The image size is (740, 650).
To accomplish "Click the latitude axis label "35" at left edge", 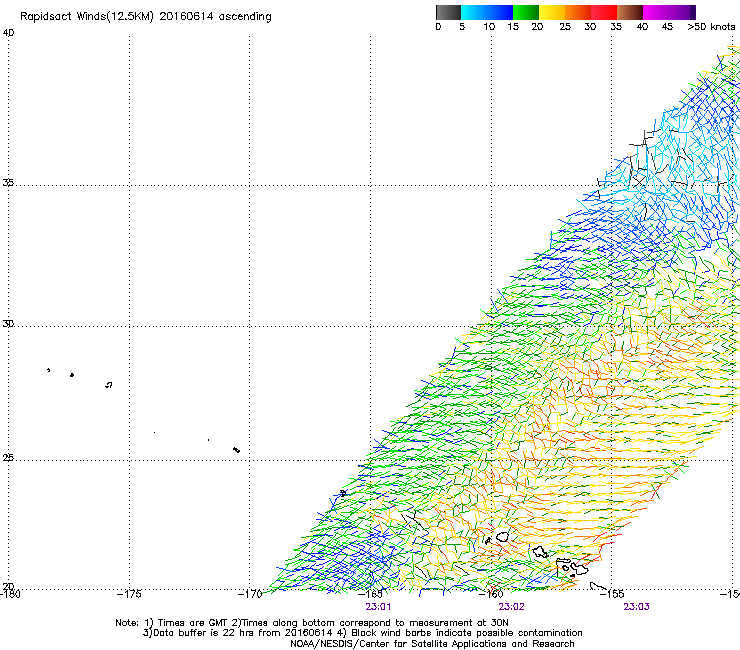I will coord(8,182).
